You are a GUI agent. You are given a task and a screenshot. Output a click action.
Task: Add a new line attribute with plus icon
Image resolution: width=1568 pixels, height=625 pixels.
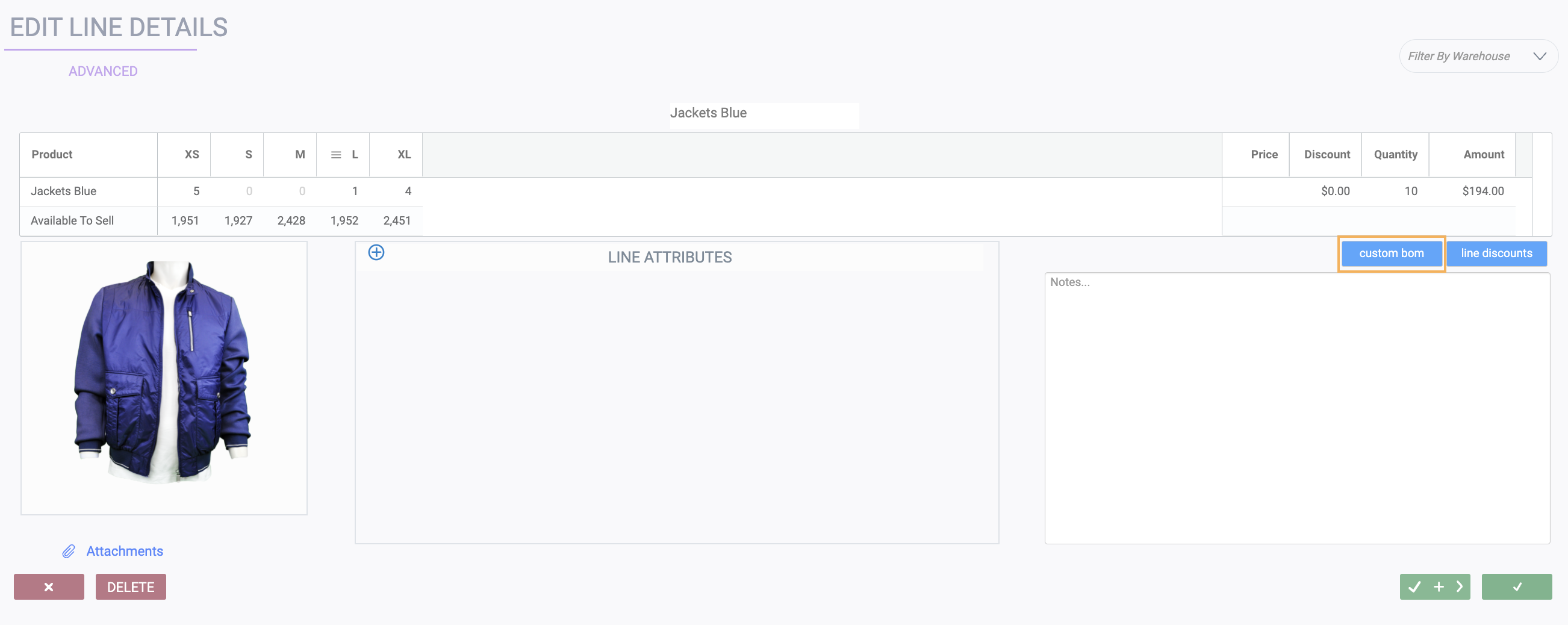point(376,252)
